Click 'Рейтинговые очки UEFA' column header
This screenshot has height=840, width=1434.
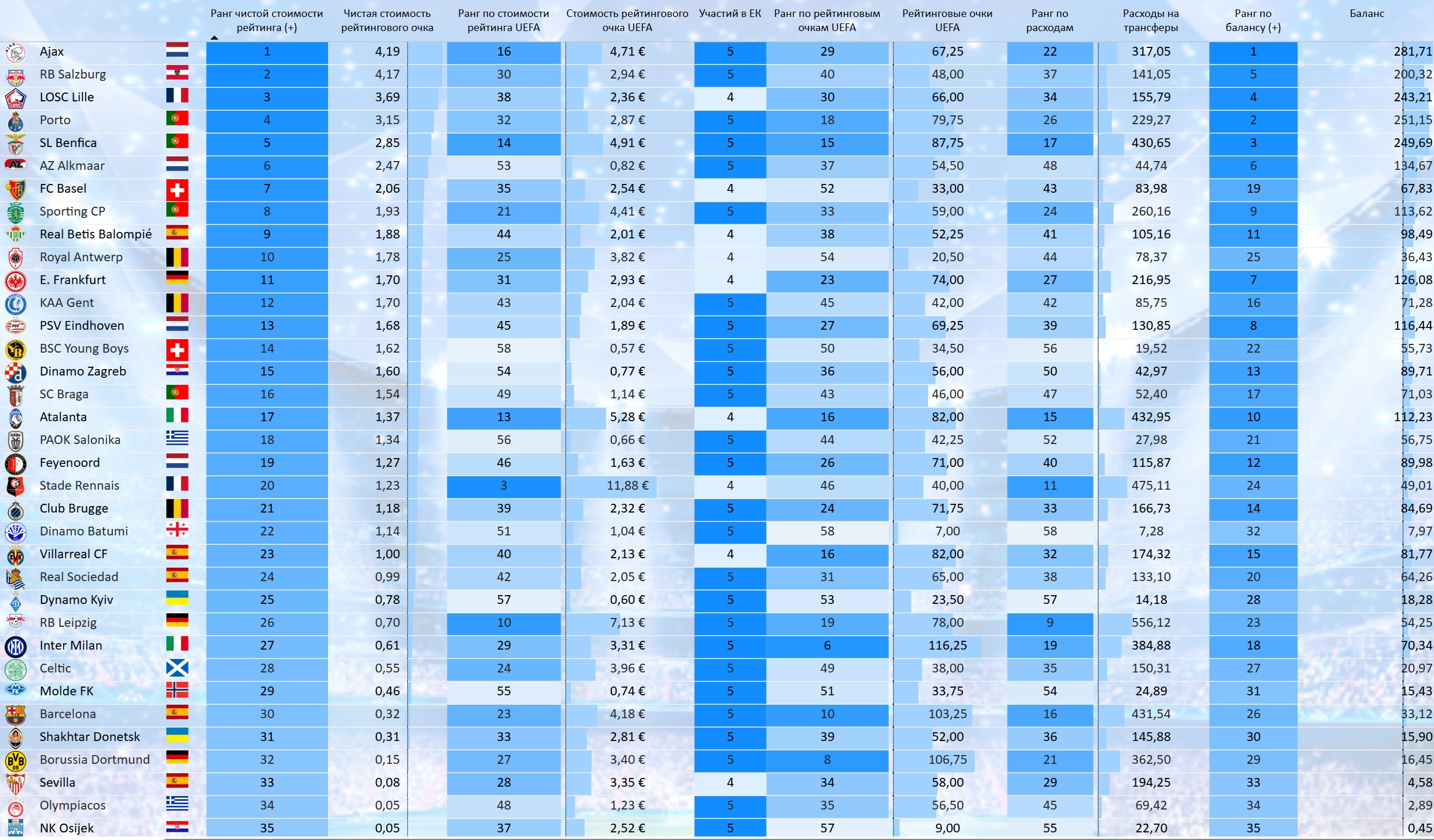tap(947, 21)
